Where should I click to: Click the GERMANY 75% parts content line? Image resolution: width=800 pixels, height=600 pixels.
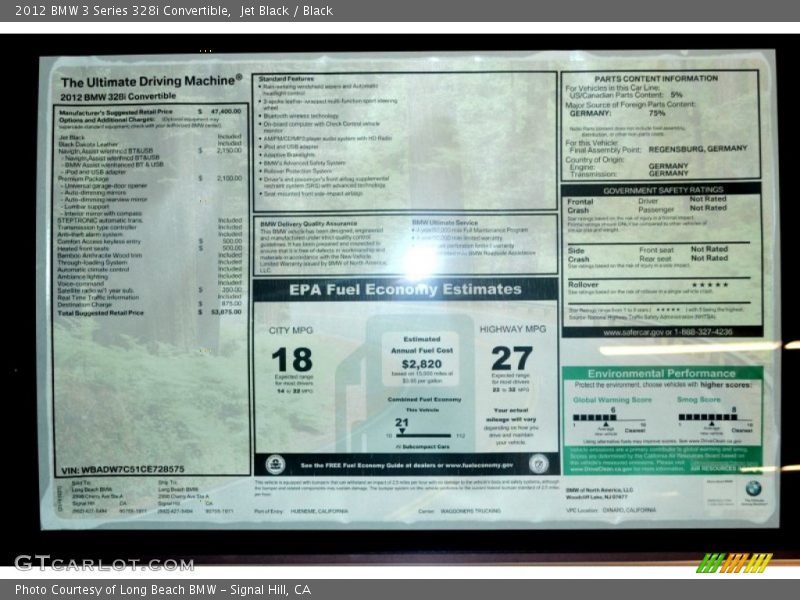coord(617,113)
